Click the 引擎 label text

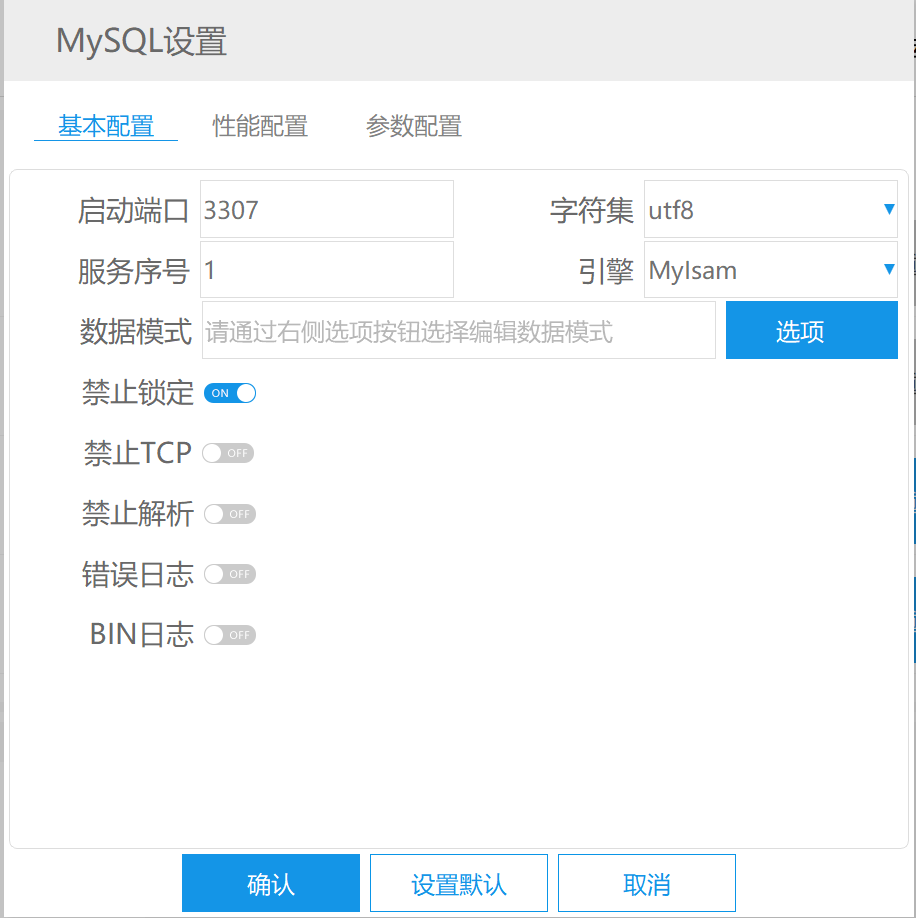(x=606, y=271)
